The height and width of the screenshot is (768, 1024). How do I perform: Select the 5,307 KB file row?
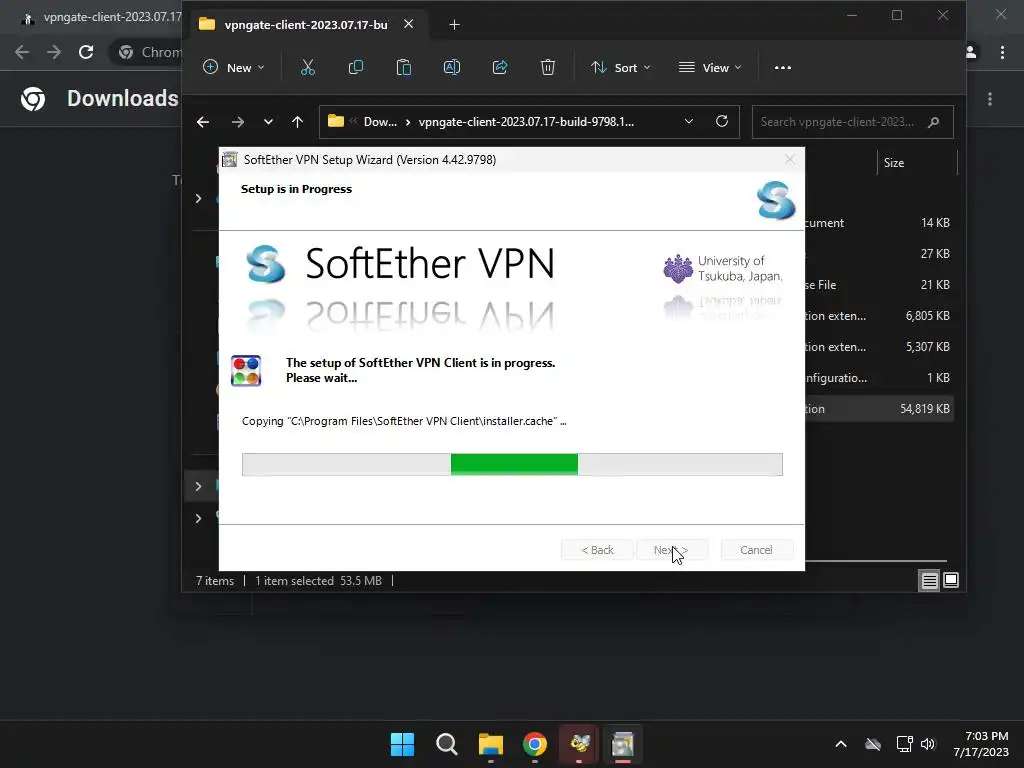(x=879, y=347)
